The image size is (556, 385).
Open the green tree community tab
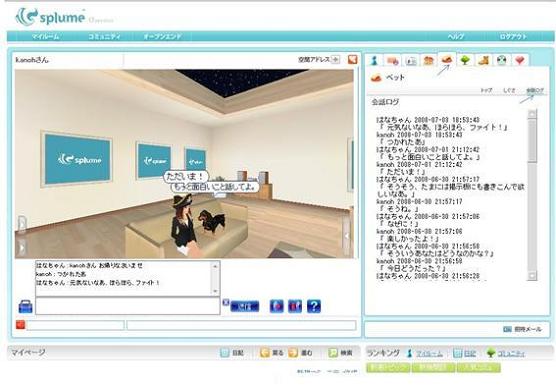(465, 60)
